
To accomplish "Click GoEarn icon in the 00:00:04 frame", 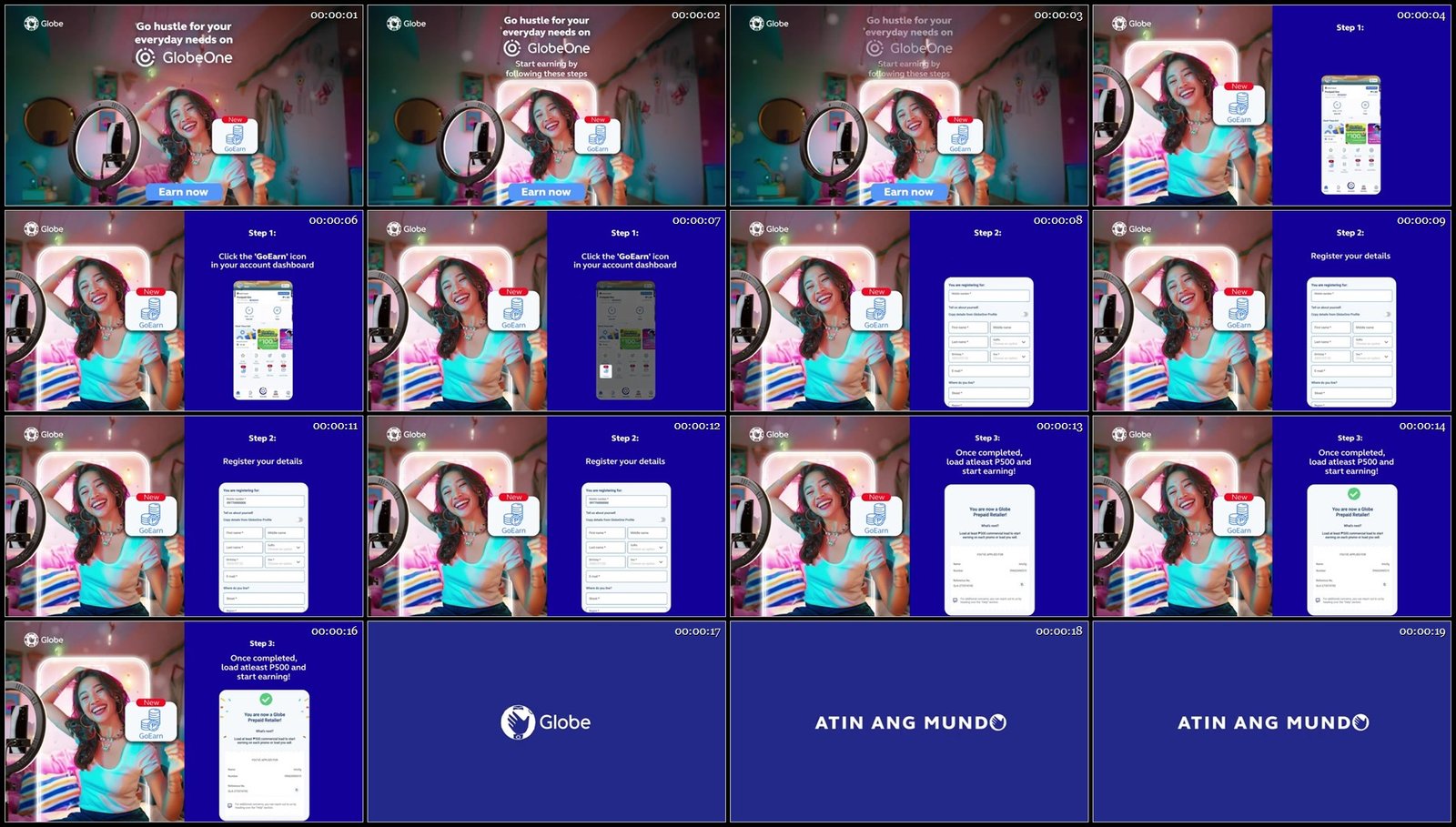I will coord(1239,104).
